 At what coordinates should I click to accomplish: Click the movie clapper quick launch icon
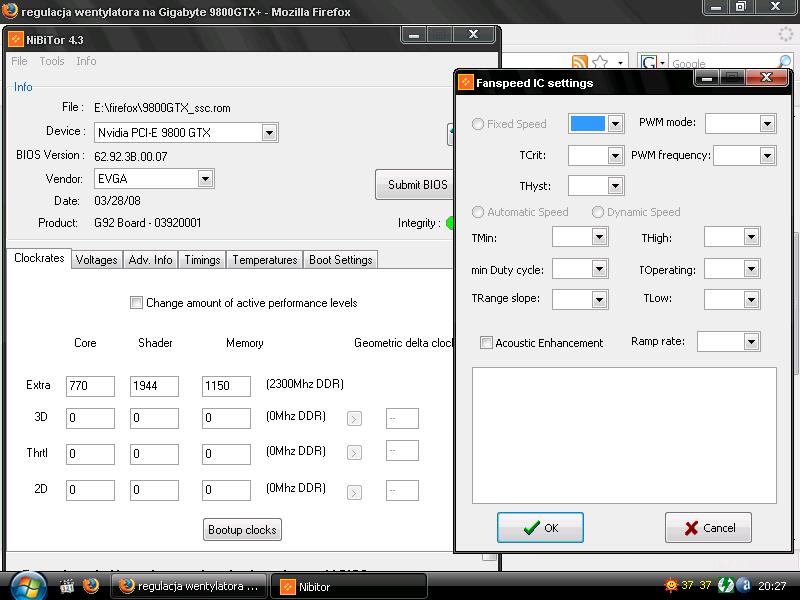tap(67, 586)
